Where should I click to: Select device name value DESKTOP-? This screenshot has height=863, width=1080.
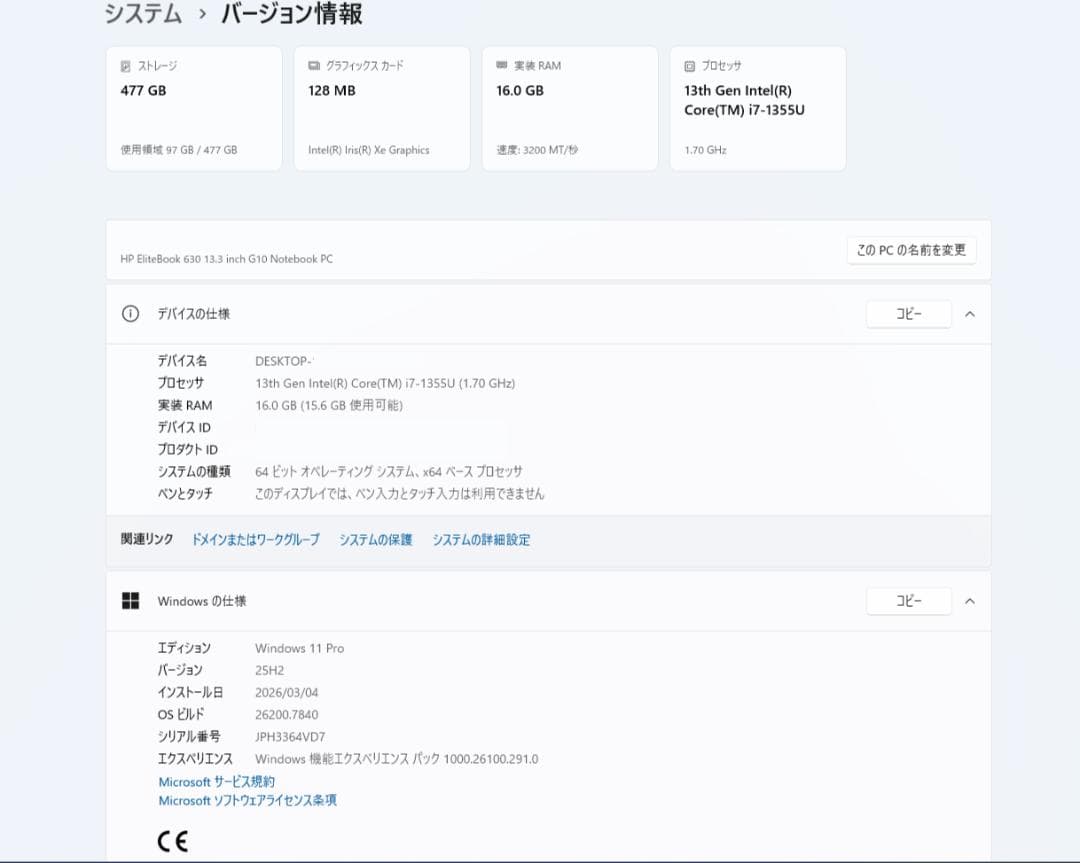pyautogui.click(x=284, y=361)
